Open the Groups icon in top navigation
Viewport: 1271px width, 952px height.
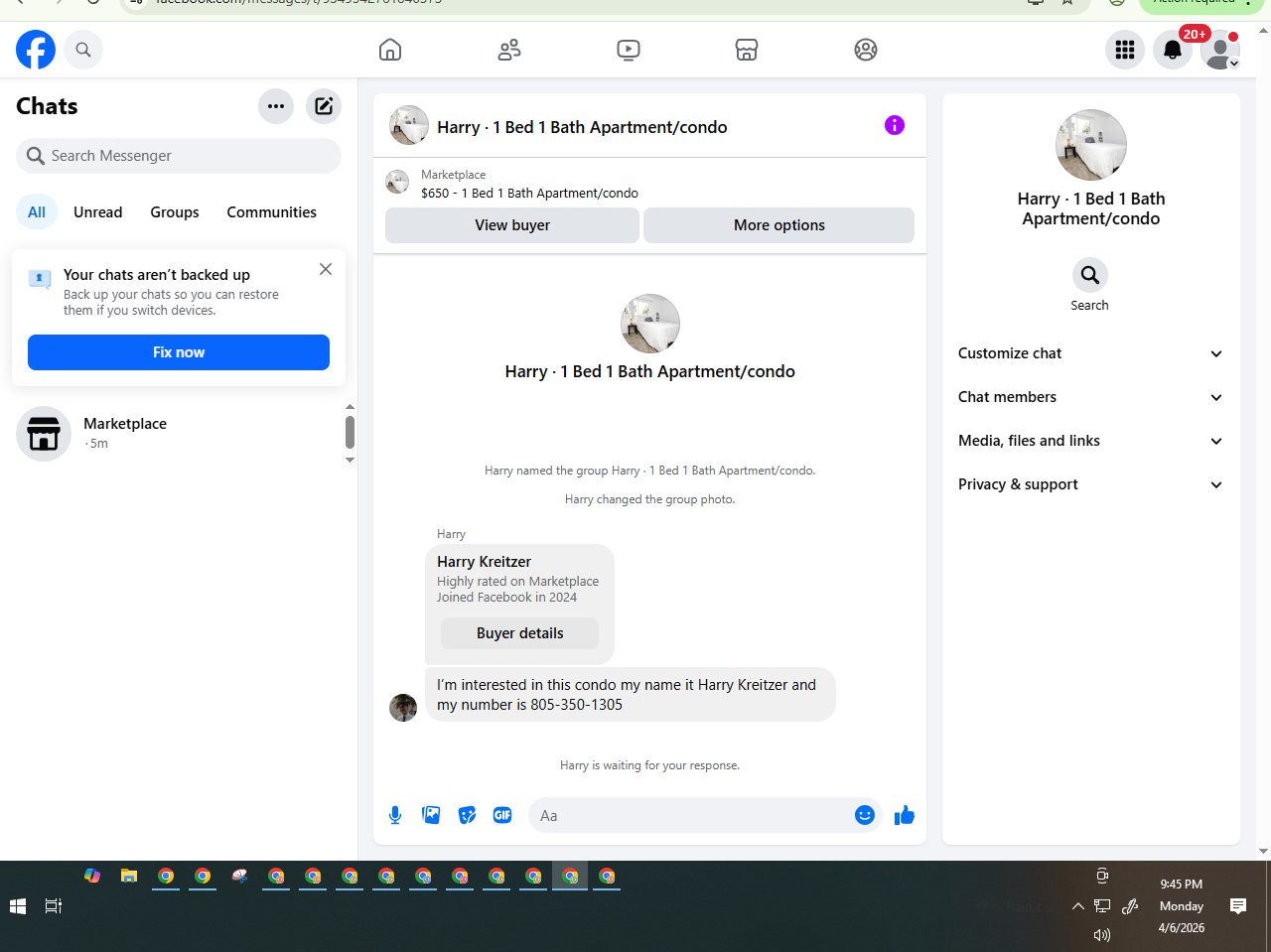click(x=866, y=50)
